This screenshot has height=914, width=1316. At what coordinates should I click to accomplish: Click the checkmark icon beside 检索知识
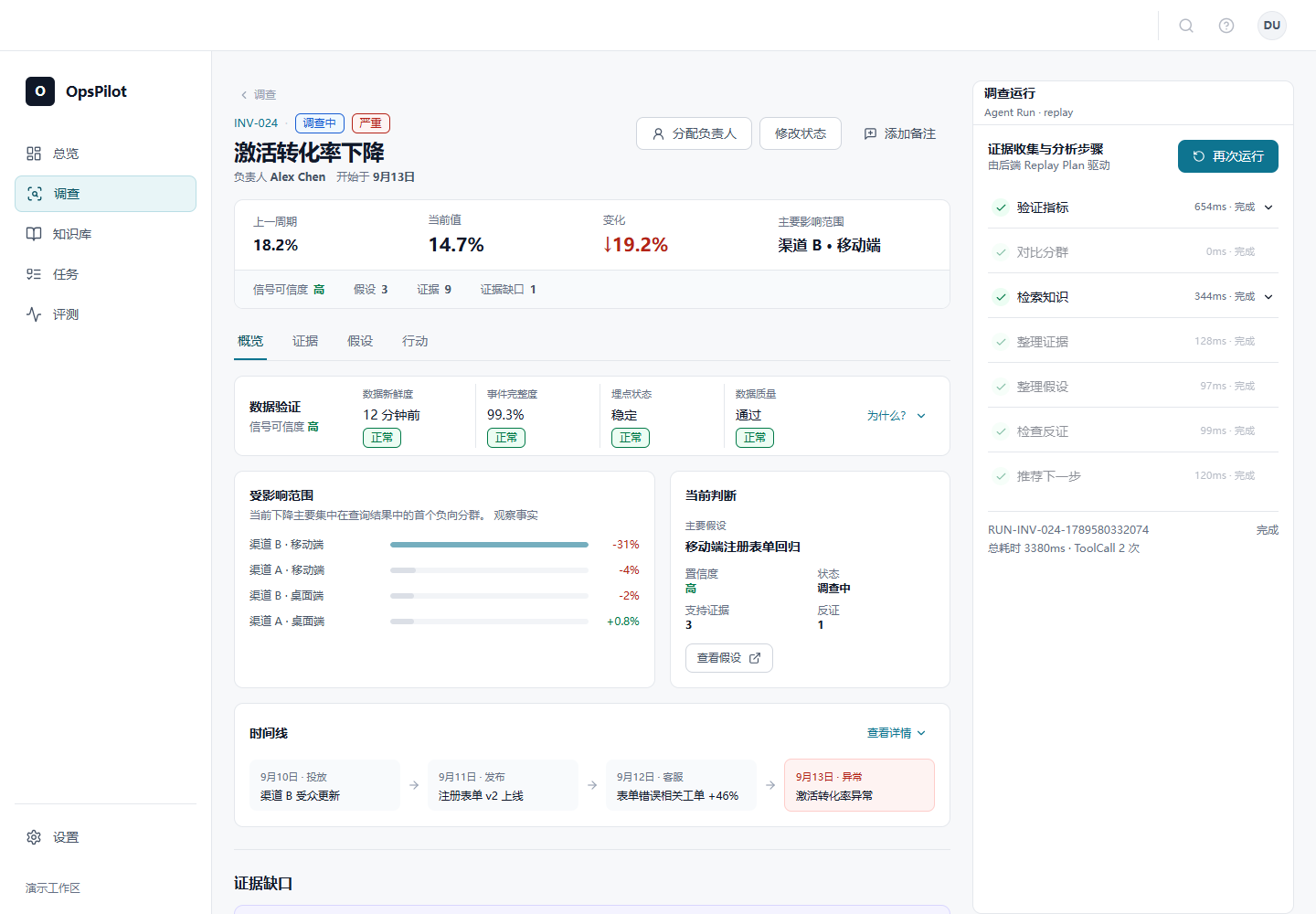(x=1002, y=297)
